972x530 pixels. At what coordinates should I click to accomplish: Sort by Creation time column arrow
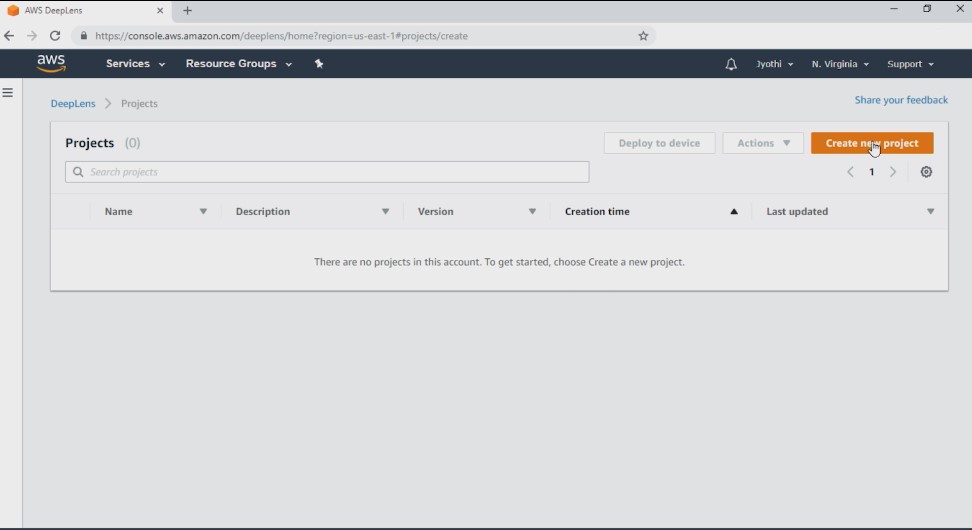[x=734, y=211]
